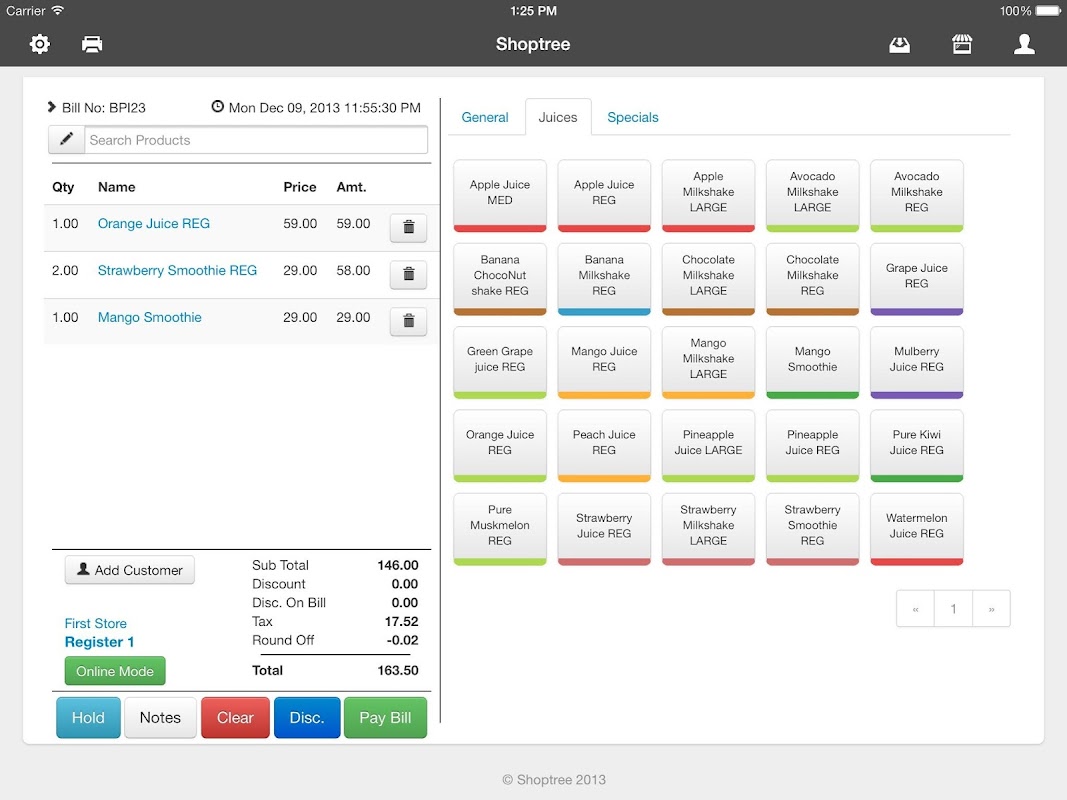
Task: Add Strawberry Milkshake LARGE product
Action: [x=708, y=529]
